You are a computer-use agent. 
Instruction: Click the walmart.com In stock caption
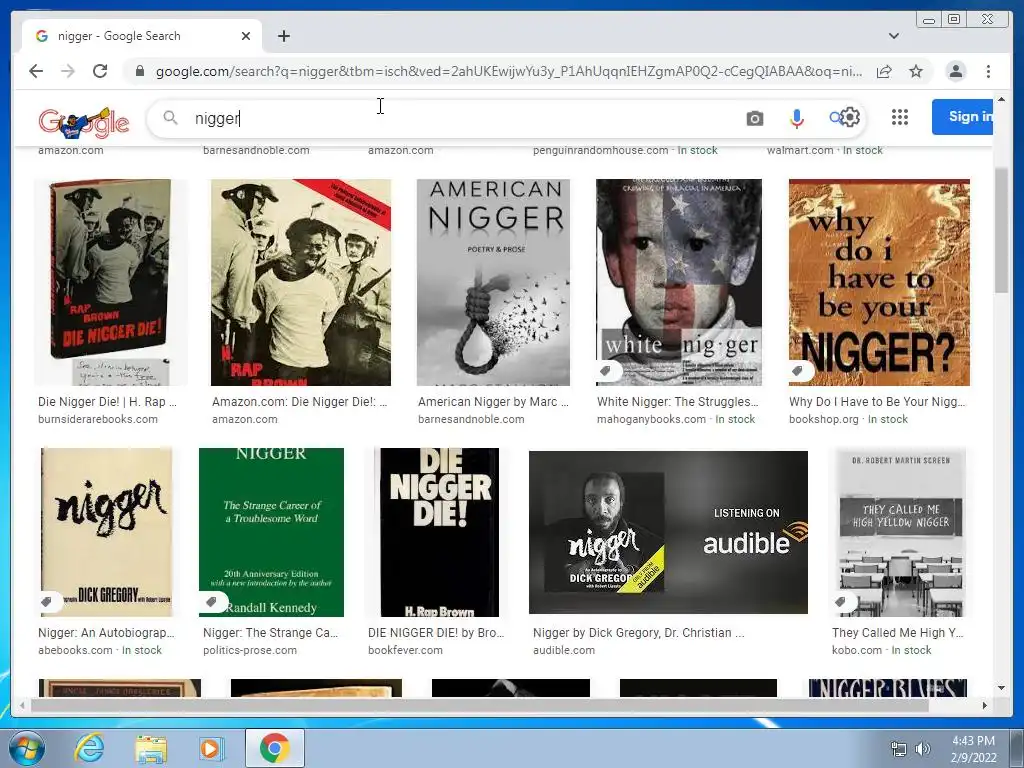tap(825, 150)
